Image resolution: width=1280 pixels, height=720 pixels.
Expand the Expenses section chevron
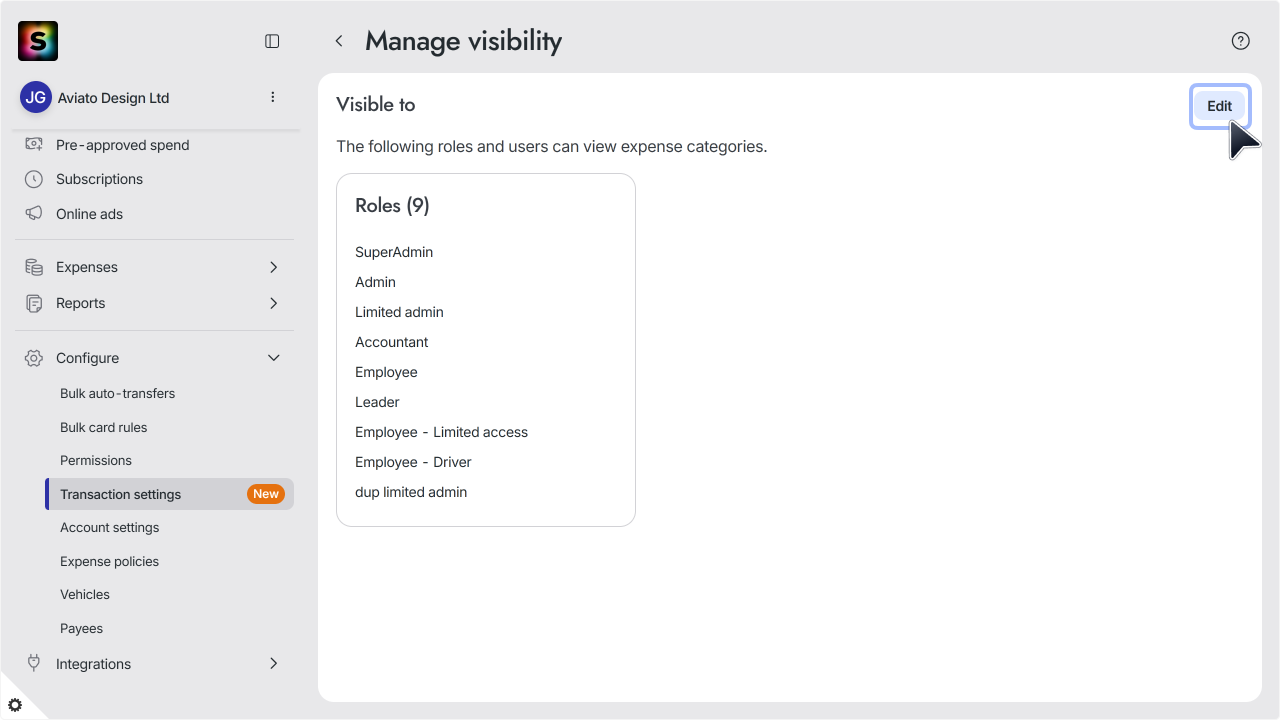pyautogui.click(x=274, y=267)
